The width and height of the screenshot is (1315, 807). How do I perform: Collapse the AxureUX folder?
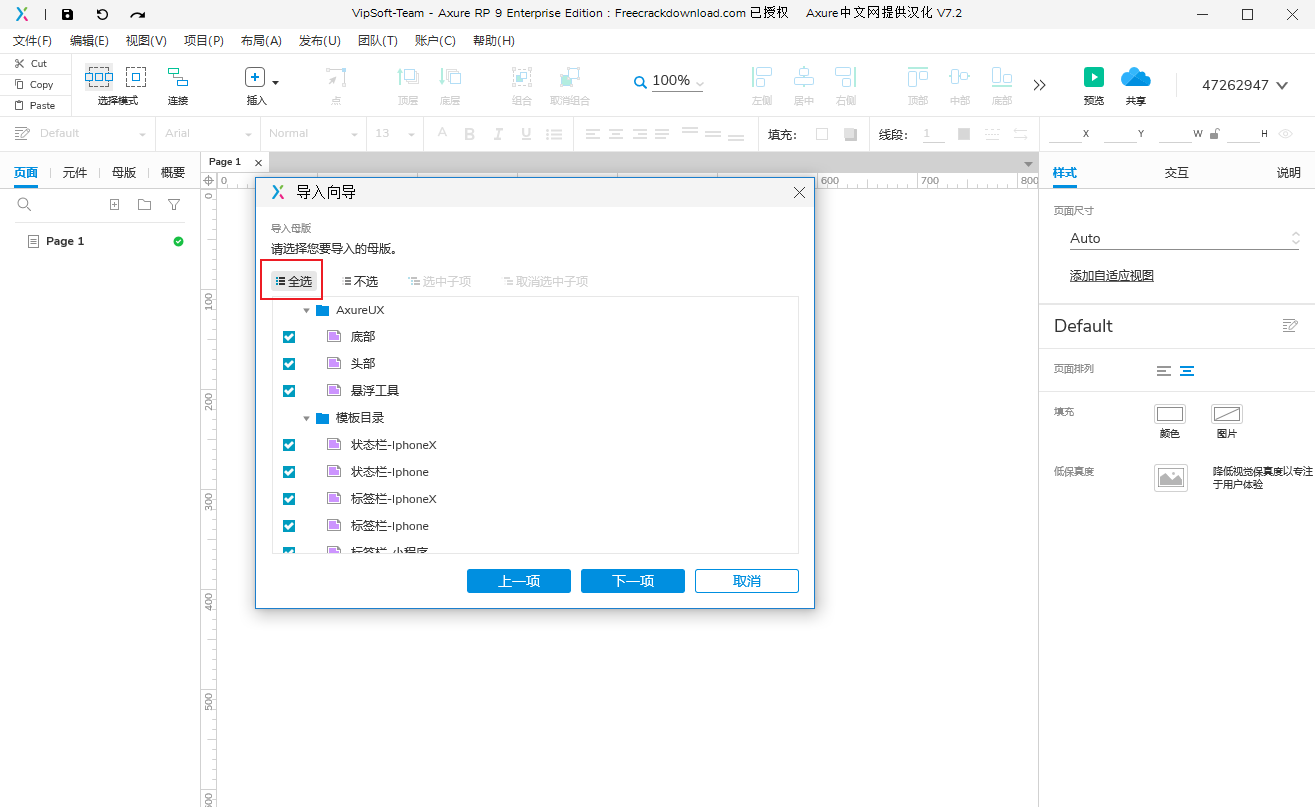point(307,310)
